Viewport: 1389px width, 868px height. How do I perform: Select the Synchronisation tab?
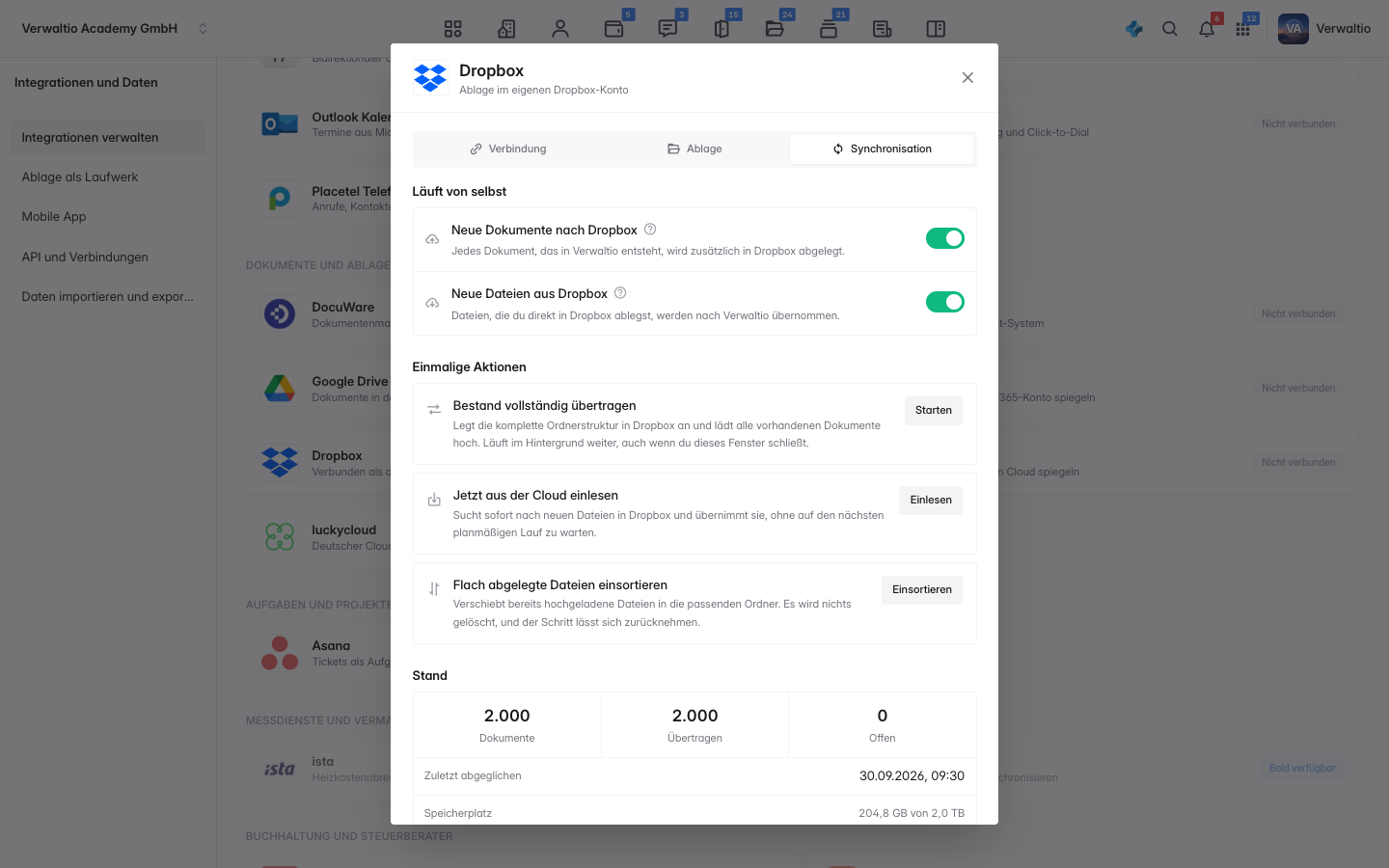[882, 149]
